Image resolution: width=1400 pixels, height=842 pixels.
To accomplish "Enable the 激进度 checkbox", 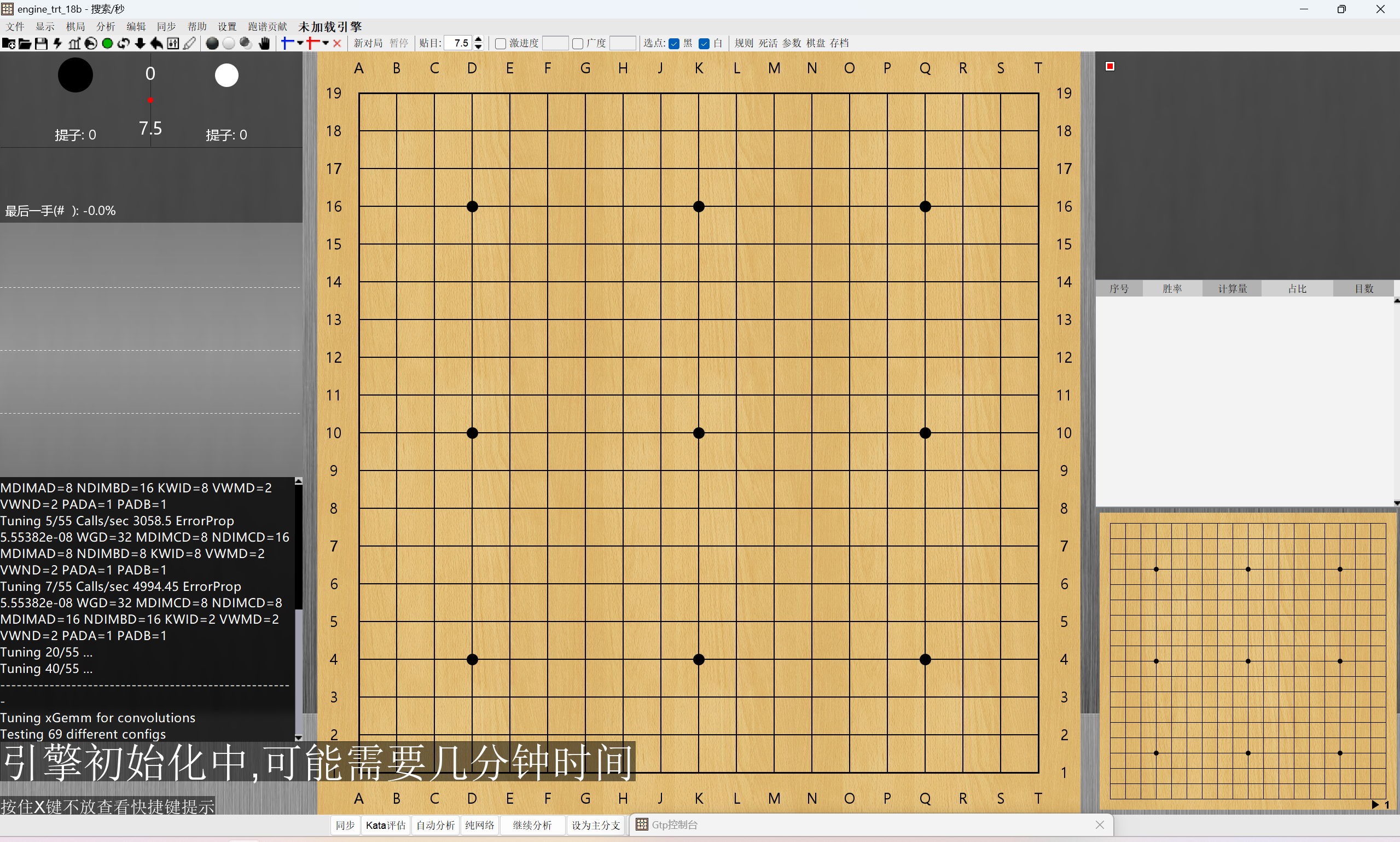I will pos(501,44).
